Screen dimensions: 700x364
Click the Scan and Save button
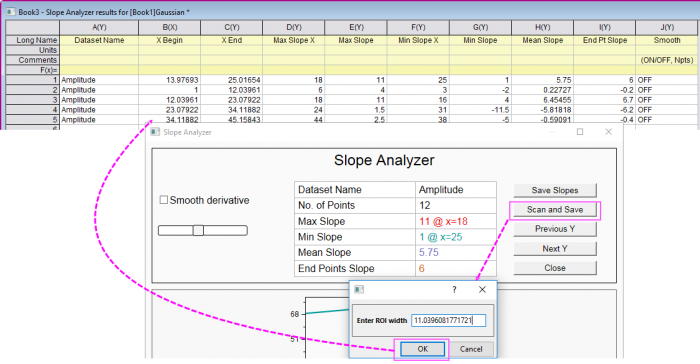pyautogui.click(x=555, y=209)
